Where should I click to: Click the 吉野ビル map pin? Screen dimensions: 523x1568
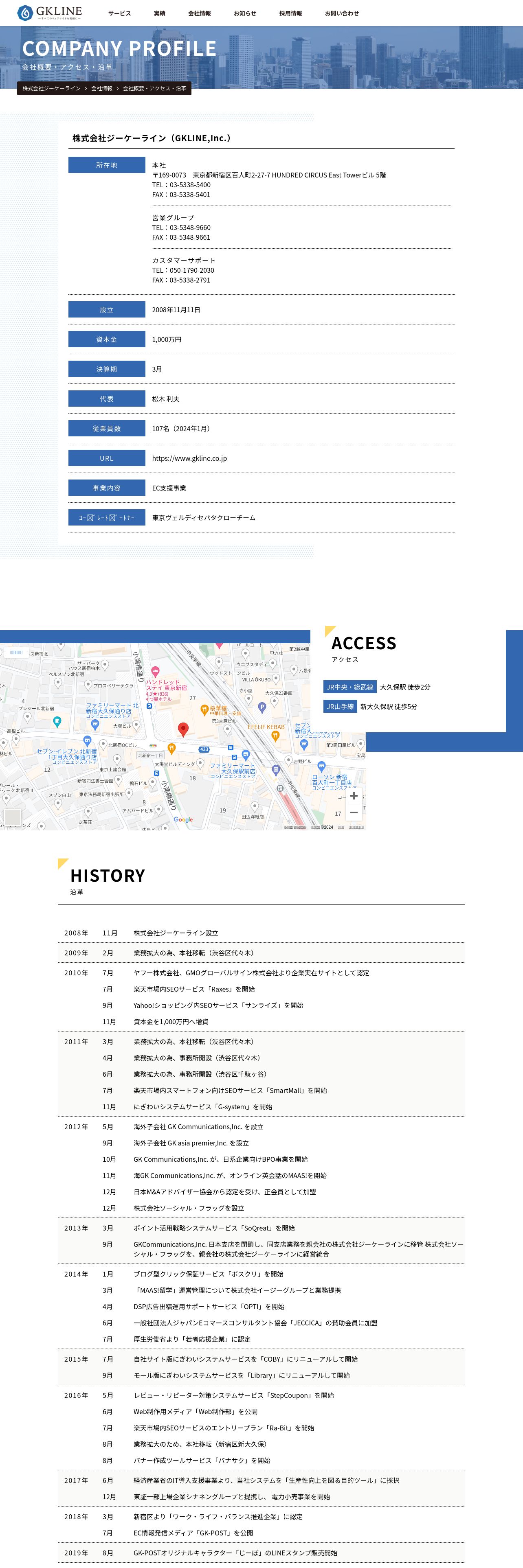288,761
